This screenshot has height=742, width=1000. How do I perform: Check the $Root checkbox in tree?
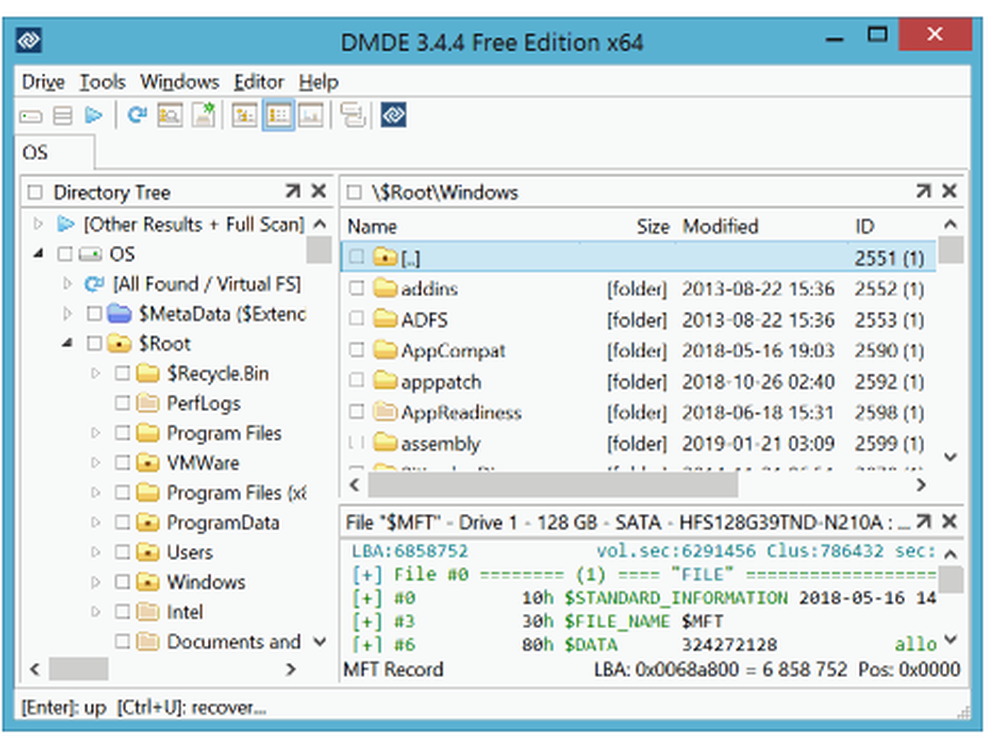(94, 343)
